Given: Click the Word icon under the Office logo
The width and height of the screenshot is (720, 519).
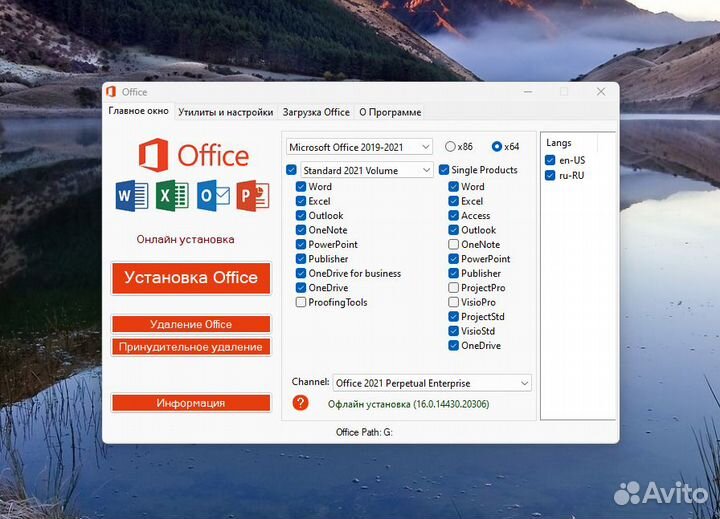Looking at the screenshot, I should click(x=132, y=196).
